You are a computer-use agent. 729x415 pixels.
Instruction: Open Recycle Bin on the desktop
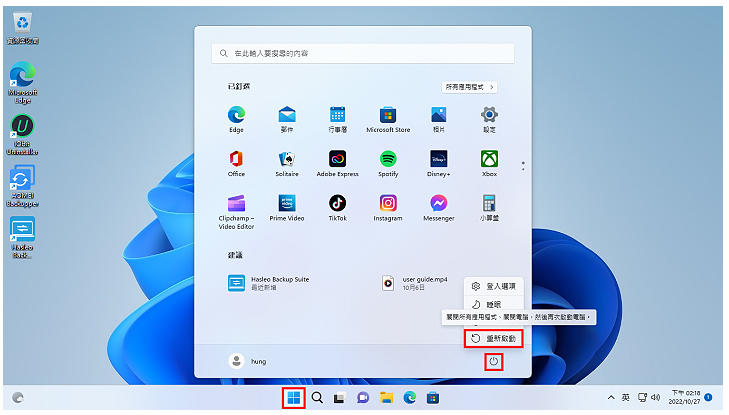22,28
